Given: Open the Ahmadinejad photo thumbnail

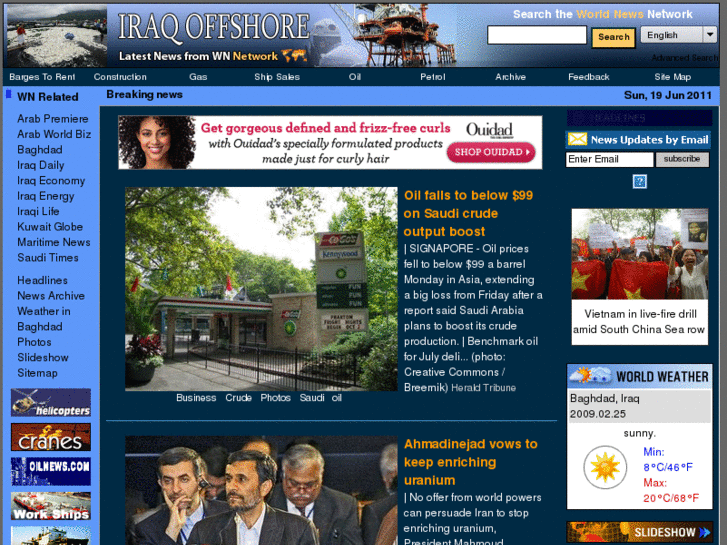Looking at the screenshot, I should click(261, 490).
